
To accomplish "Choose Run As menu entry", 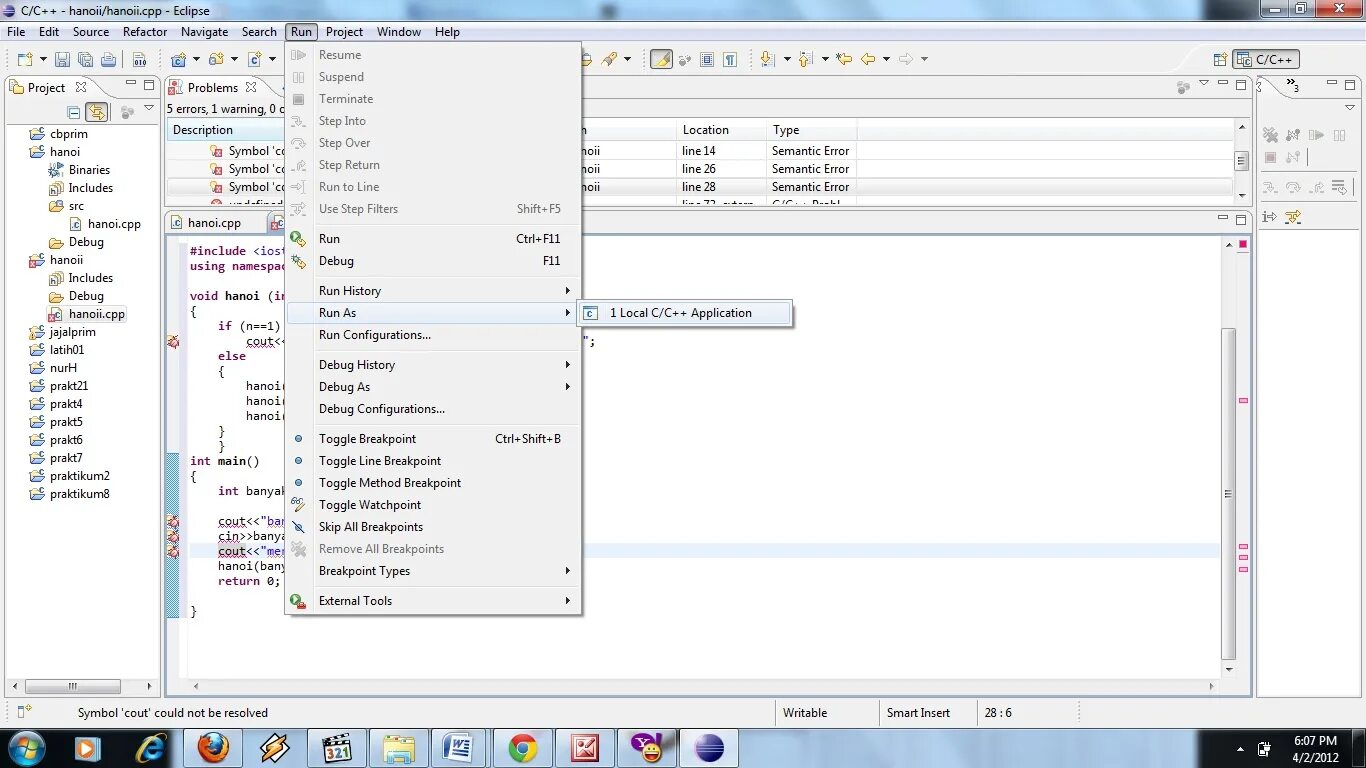I will (434, 313).
